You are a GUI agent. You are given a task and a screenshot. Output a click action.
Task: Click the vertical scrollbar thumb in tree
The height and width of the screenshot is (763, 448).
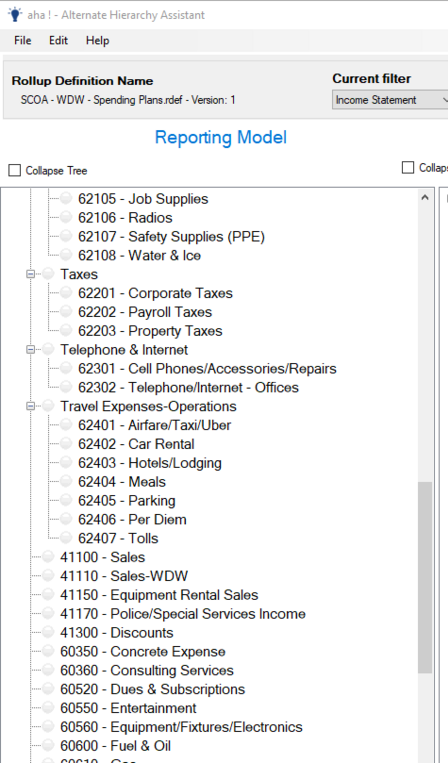point(425,577)
